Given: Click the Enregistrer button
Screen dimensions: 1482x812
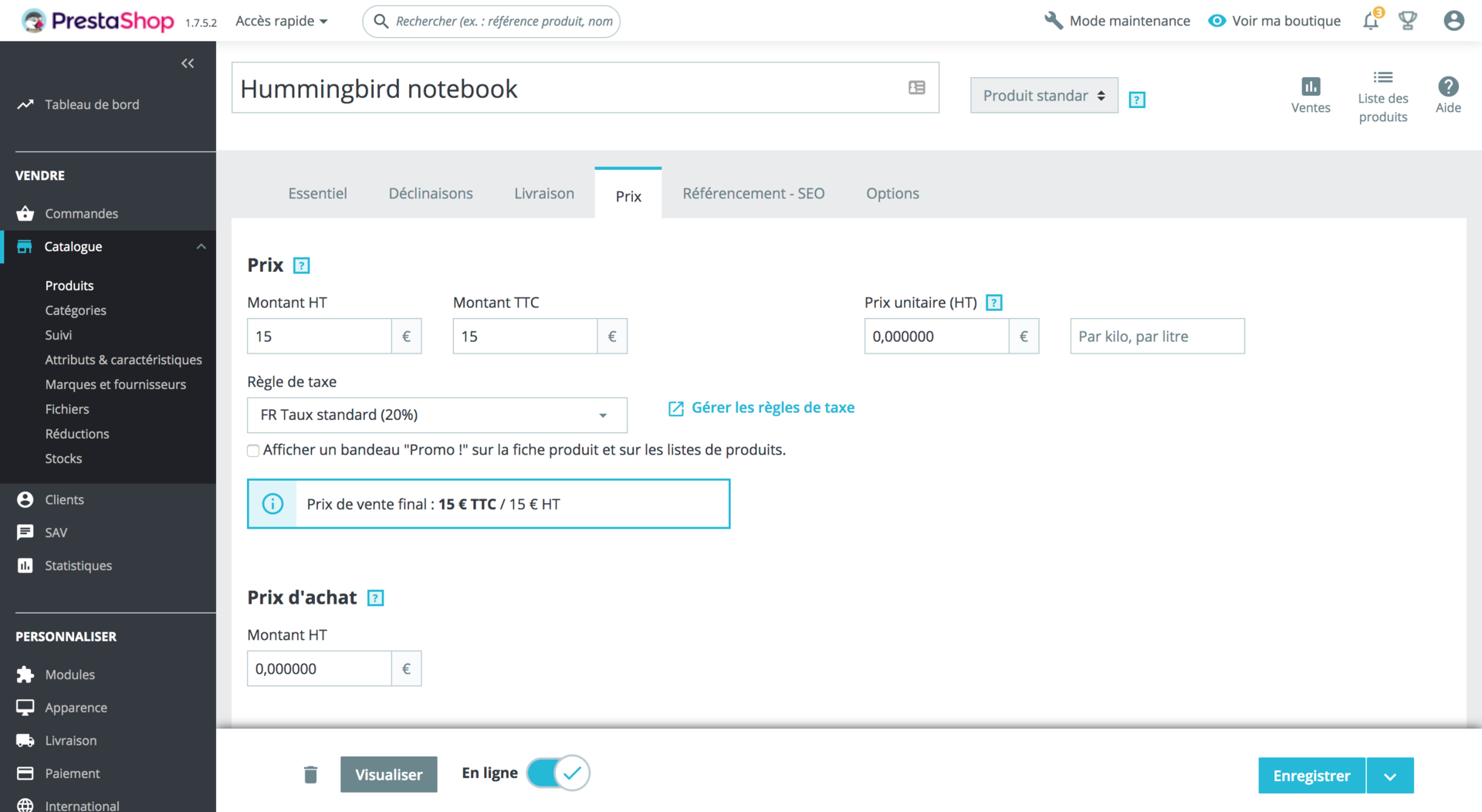Looking at the screenshot, I should pos(1311,776).
